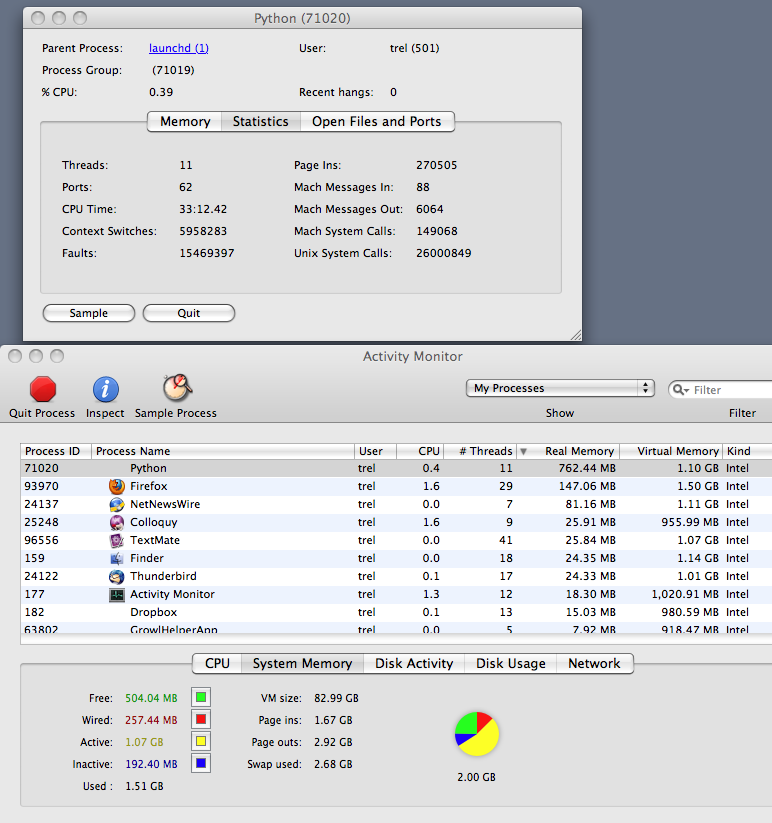This screenshot has width=772, height=823.
Task: Click inside the Filter search field
Action: click(x=730, y=390)
